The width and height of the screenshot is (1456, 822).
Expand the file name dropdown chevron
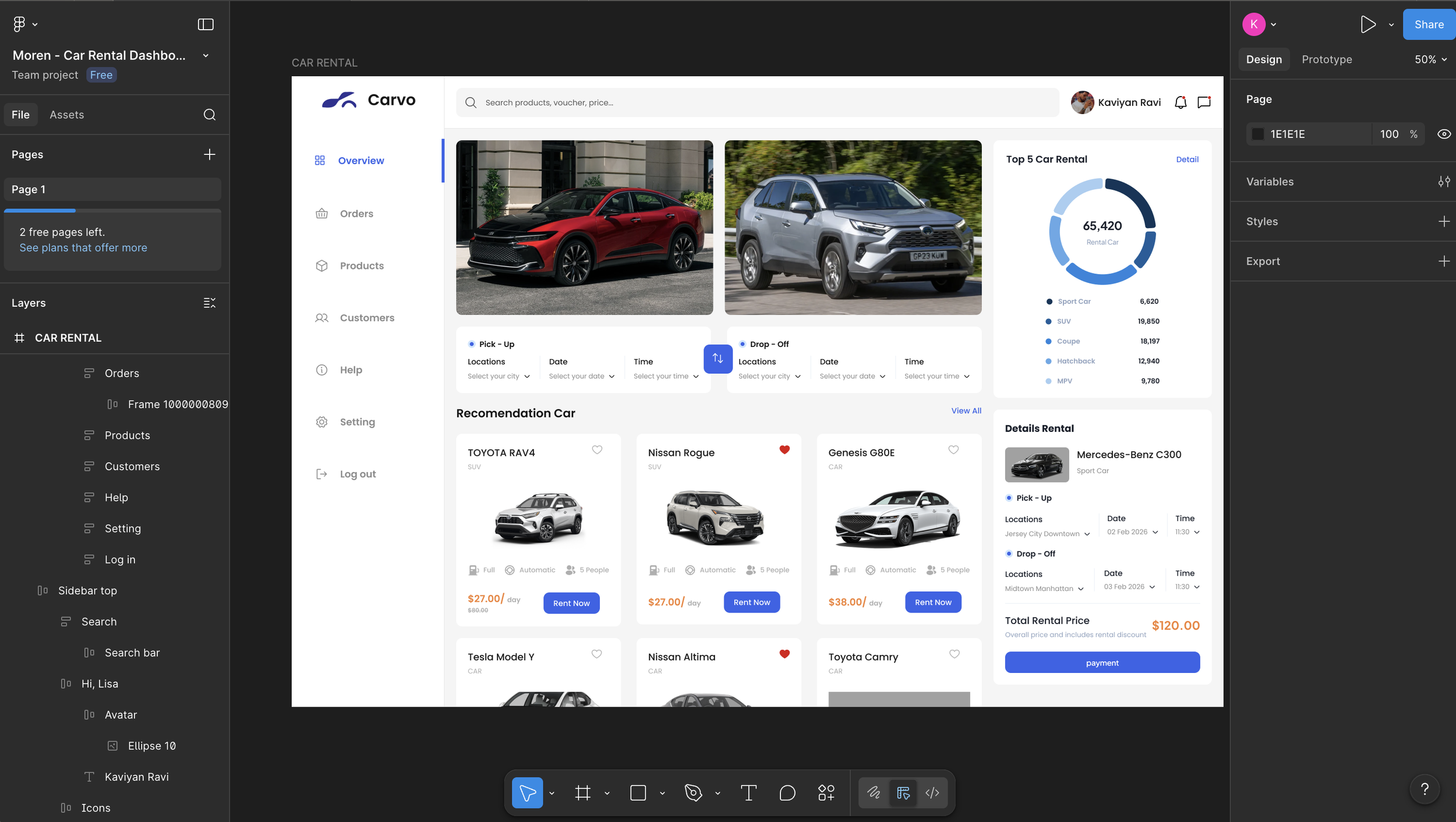[206, 56]
